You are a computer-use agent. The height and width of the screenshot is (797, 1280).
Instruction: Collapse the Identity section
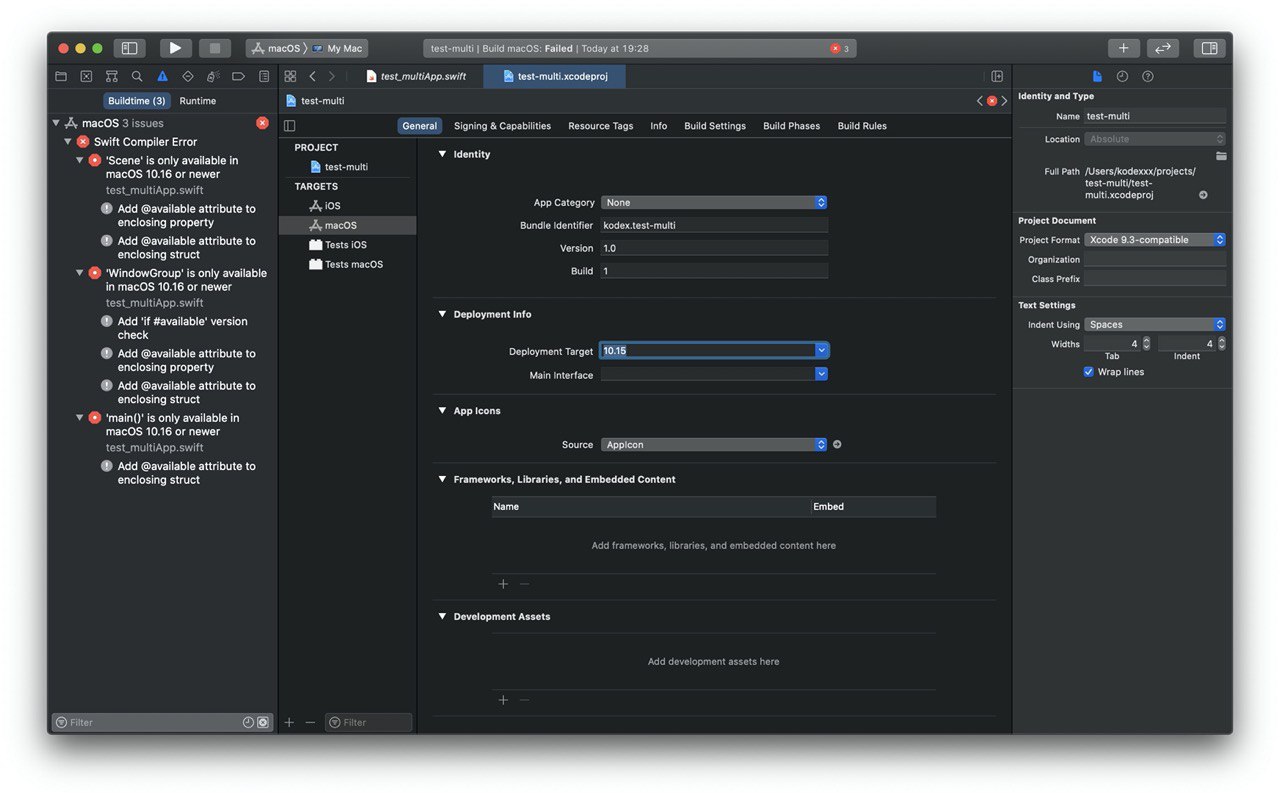coord(442,154)
